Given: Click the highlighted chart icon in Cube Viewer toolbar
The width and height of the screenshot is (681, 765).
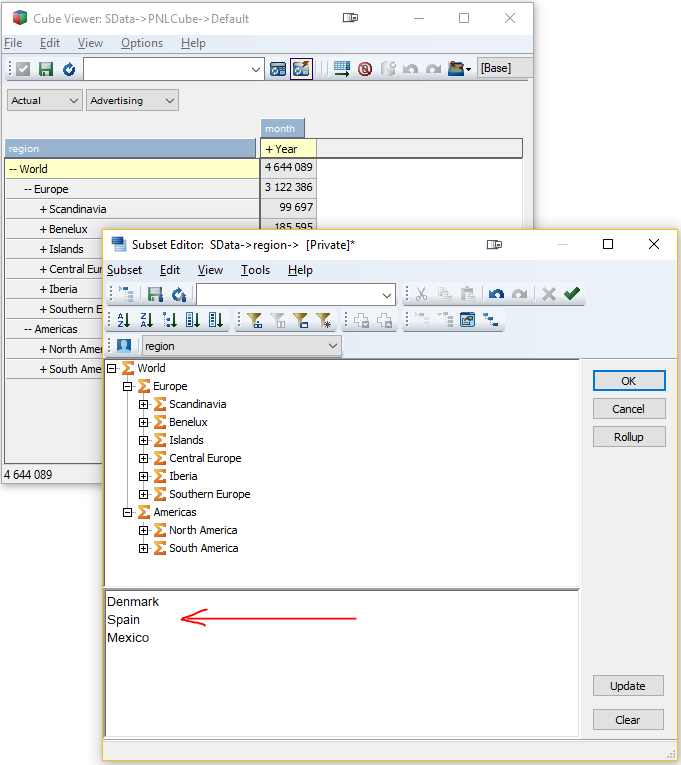Looking at the screenshot, I should (x=301, y=69).
